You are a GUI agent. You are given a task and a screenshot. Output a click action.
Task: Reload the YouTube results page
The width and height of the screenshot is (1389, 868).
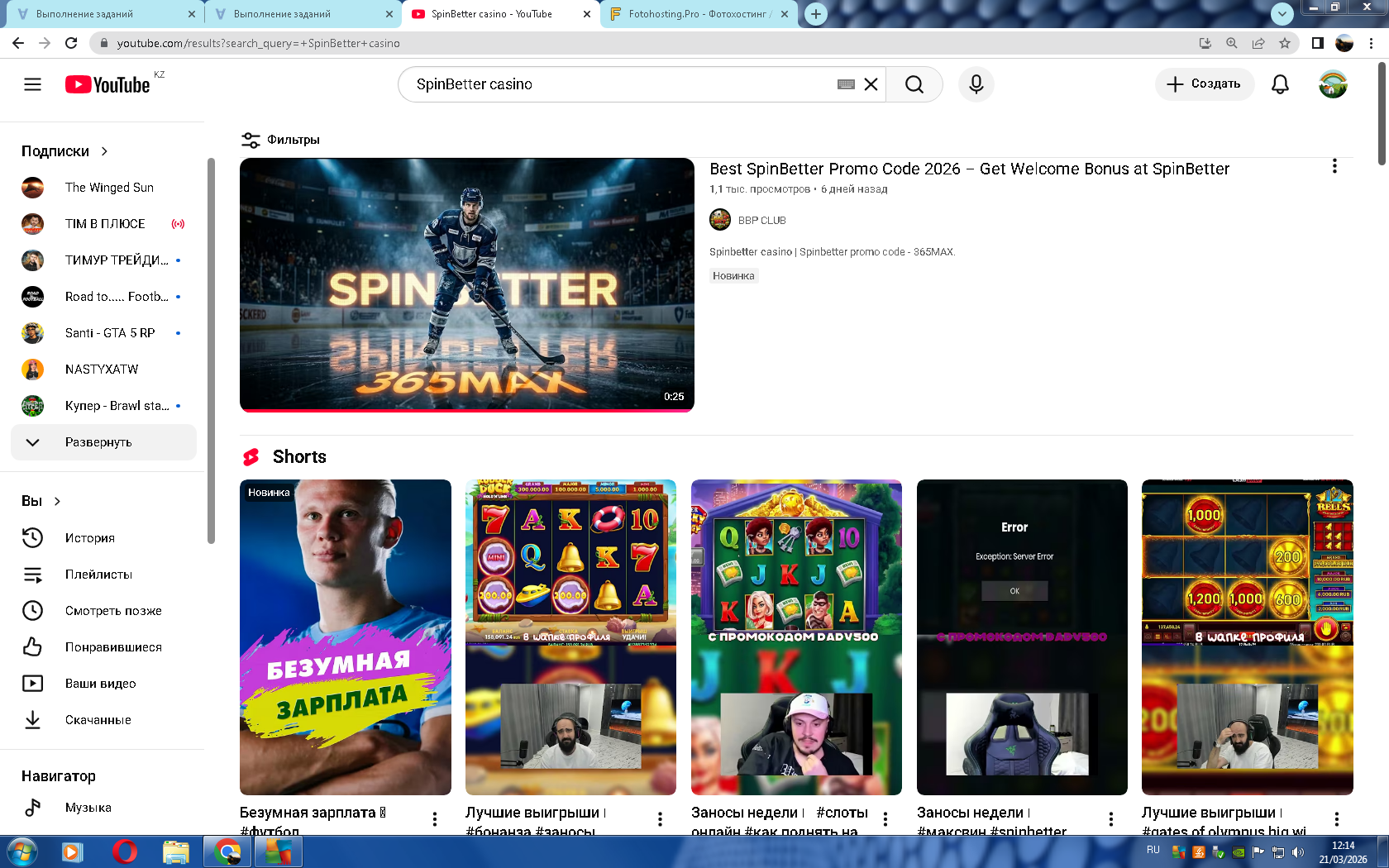coord(71,43)
